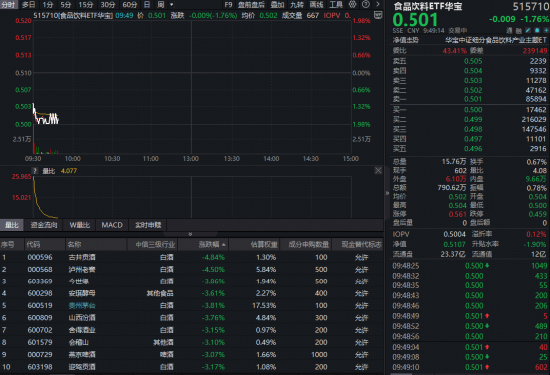Viewport: 550px width, 375px height.
Task: Open 画线 drawing tools
Action: click(x=316, y=5)
